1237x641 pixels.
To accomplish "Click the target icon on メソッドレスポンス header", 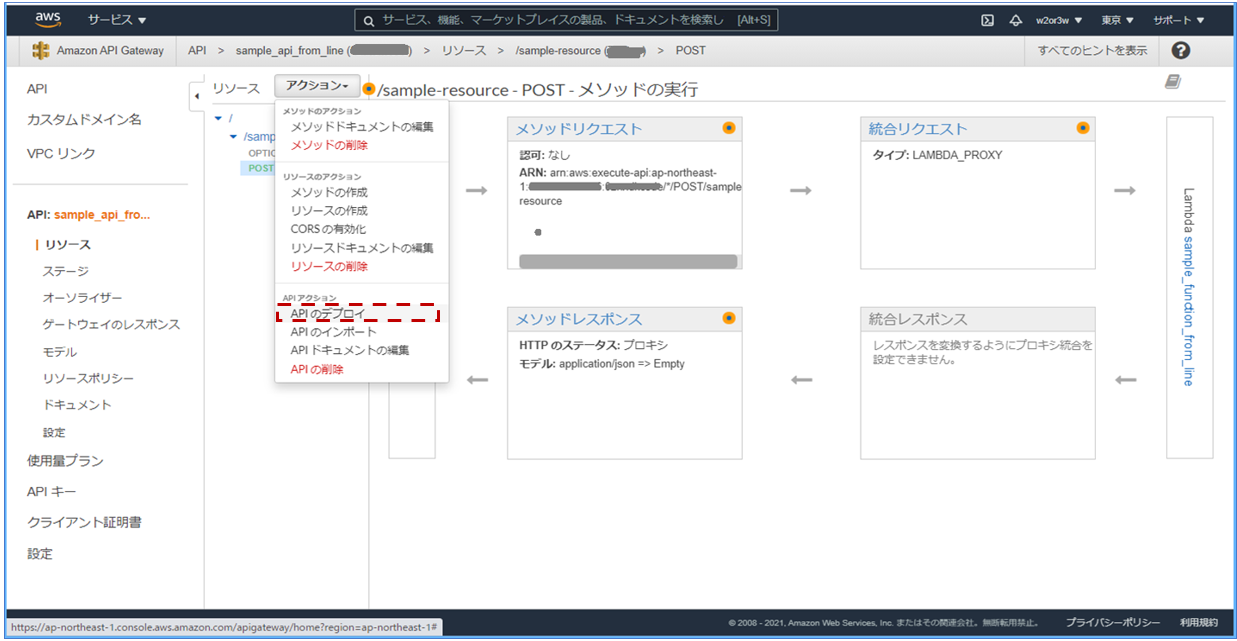I will click(x=729, y=318).
